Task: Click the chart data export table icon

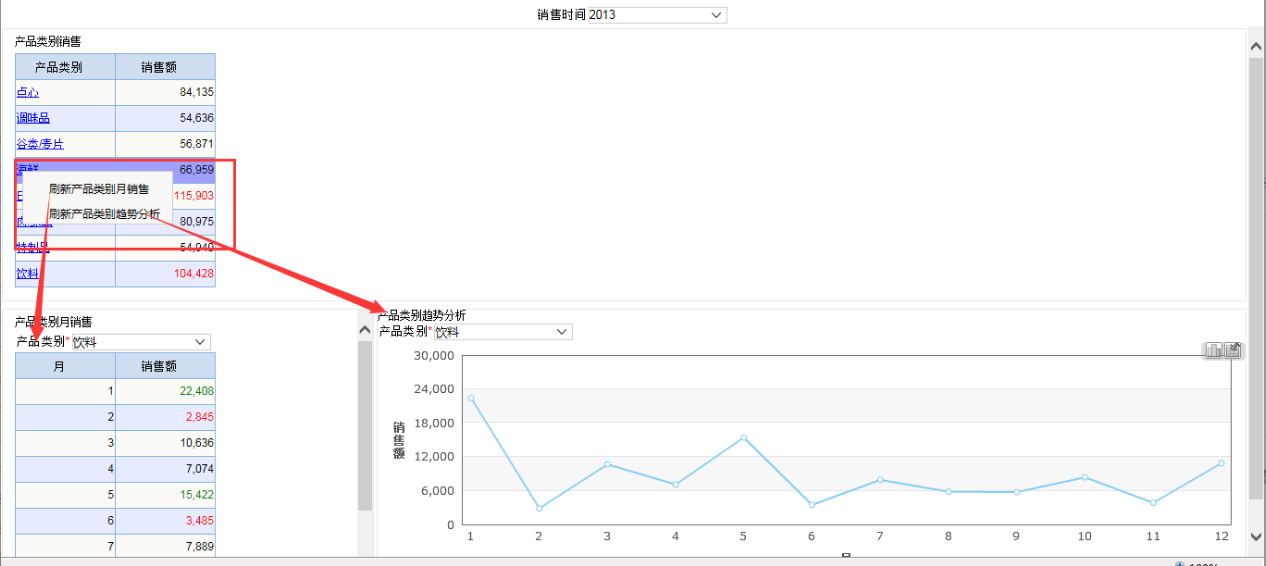Action: click(1233, 350)
